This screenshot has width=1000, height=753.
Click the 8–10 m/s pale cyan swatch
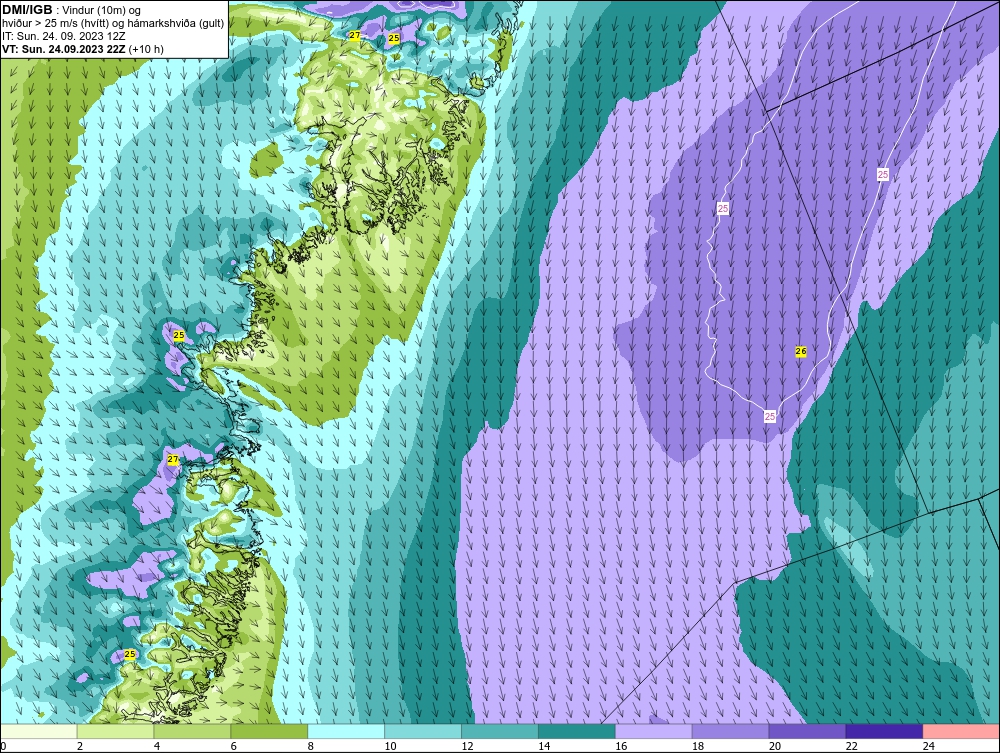(x=346, y=731)
